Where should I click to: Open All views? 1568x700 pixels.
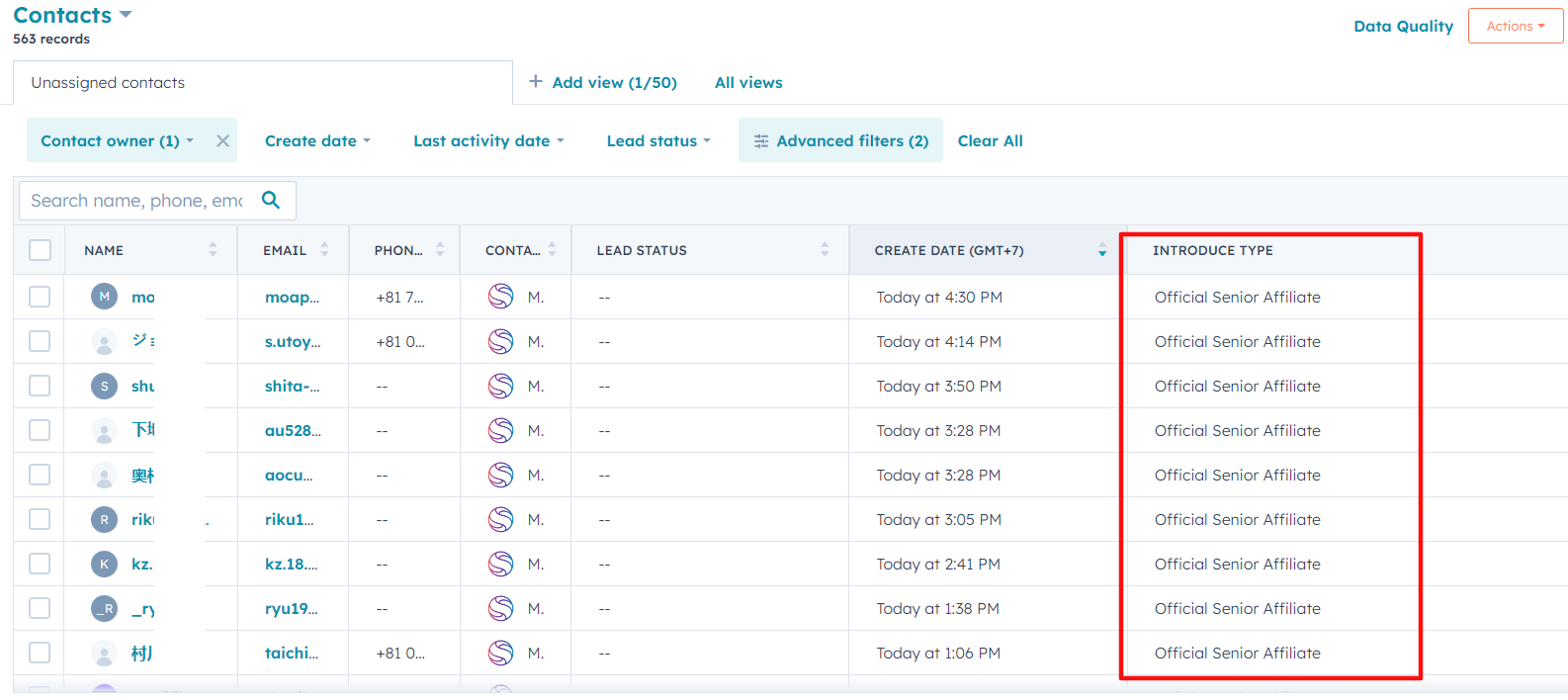coord(747,83)
